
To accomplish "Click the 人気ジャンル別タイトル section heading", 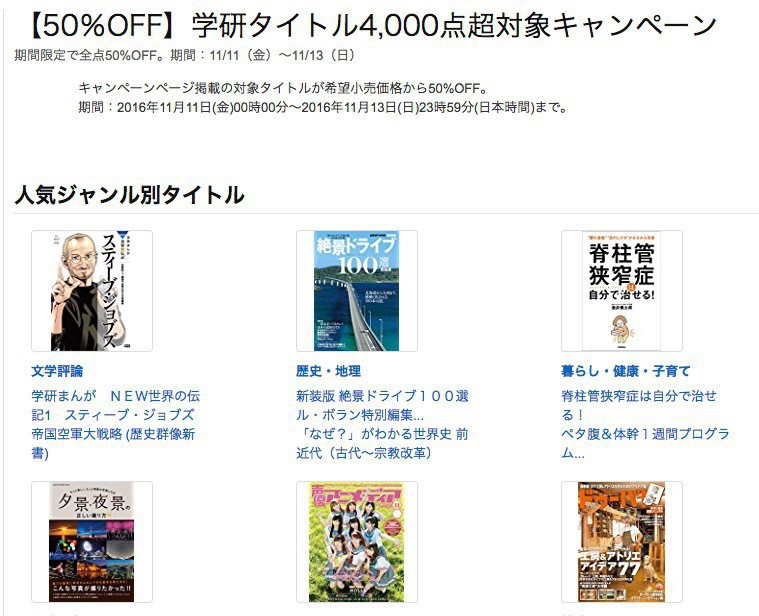I will (x=130, y=195).
